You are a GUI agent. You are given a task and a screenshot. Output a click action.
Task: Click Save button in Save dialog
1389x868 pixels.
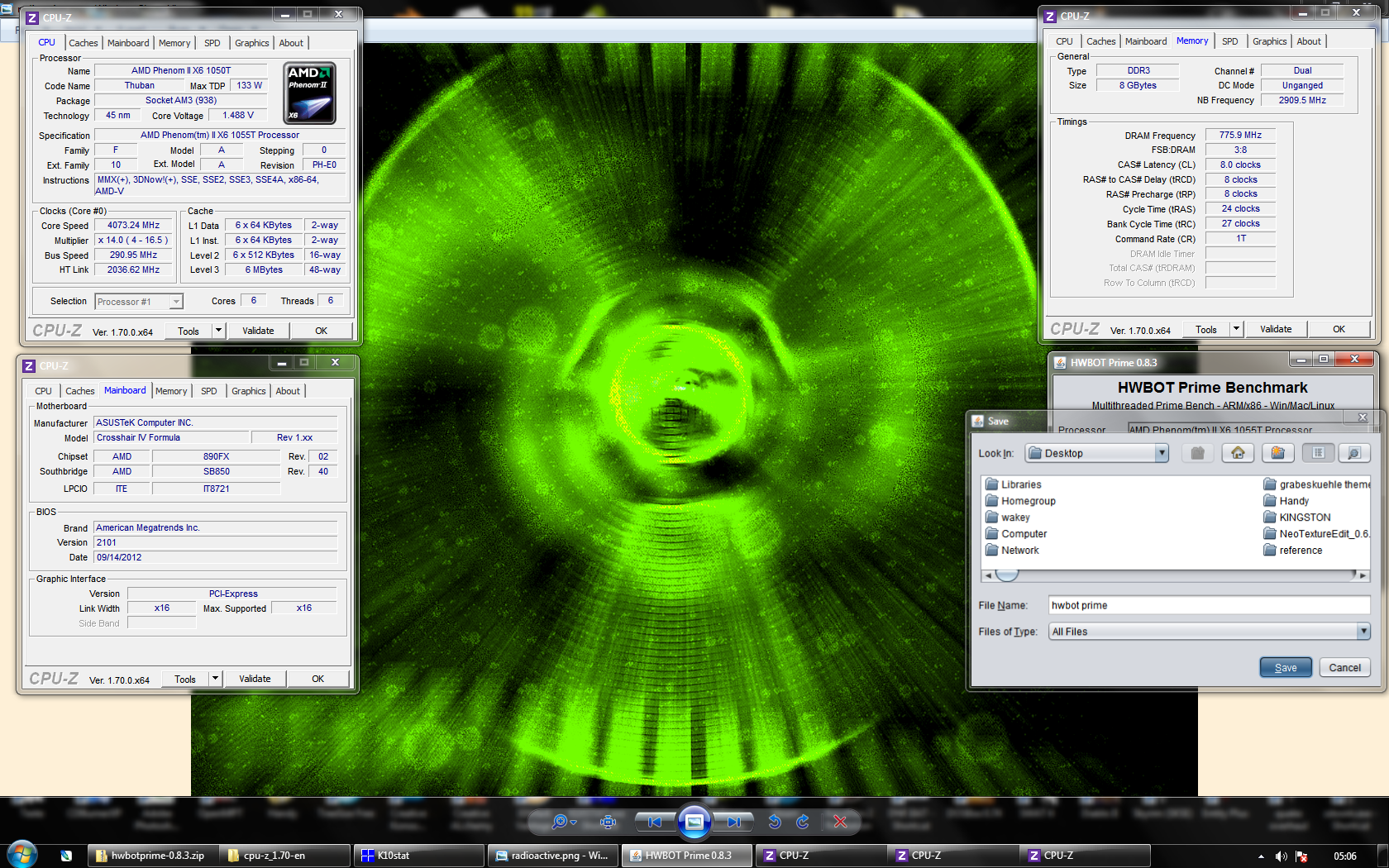coord(1286,668)
